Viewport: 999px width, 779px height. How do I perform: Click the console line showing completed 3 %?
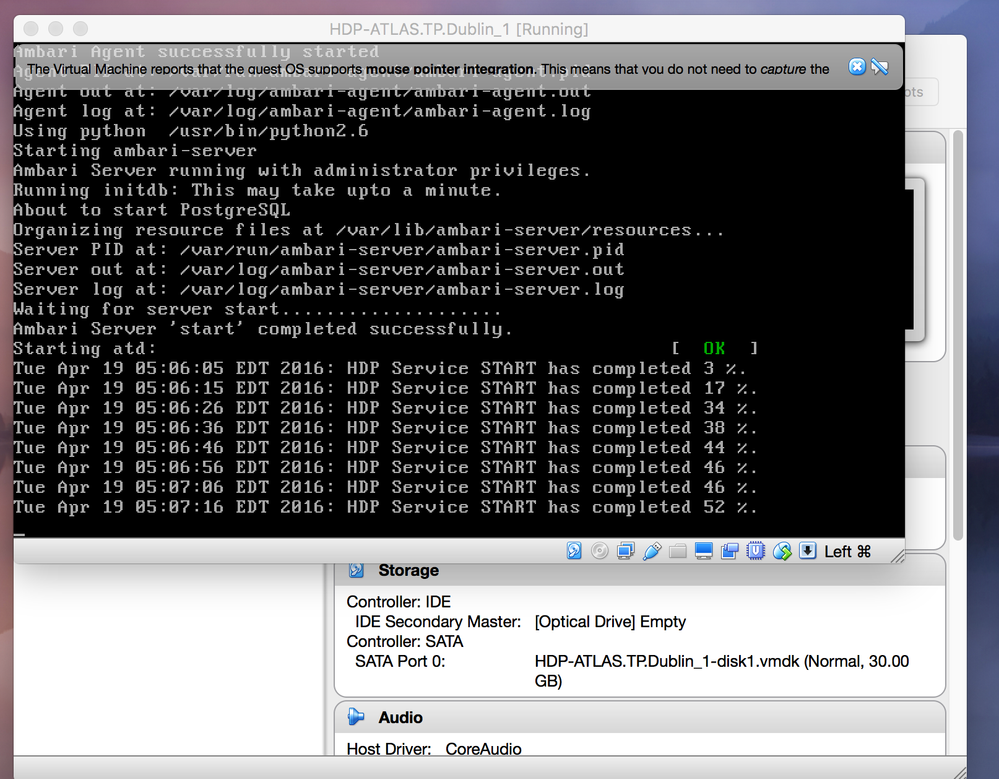(x=380, y=369)
